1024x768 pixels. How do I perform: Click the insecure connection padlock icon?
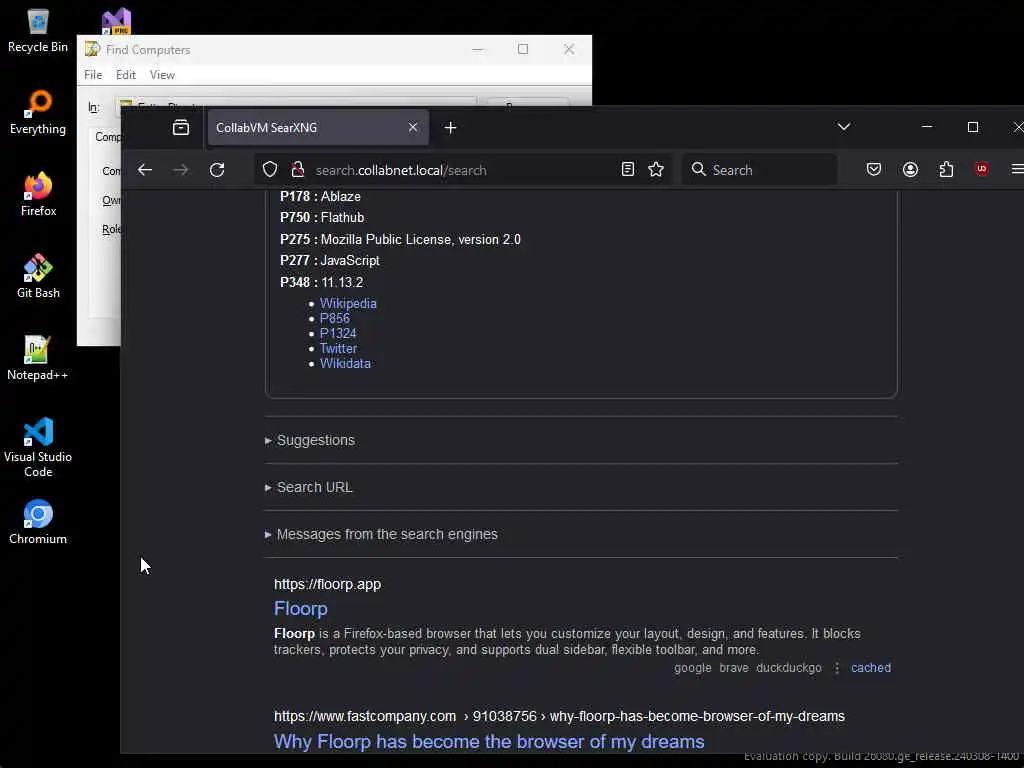(298, 170)
